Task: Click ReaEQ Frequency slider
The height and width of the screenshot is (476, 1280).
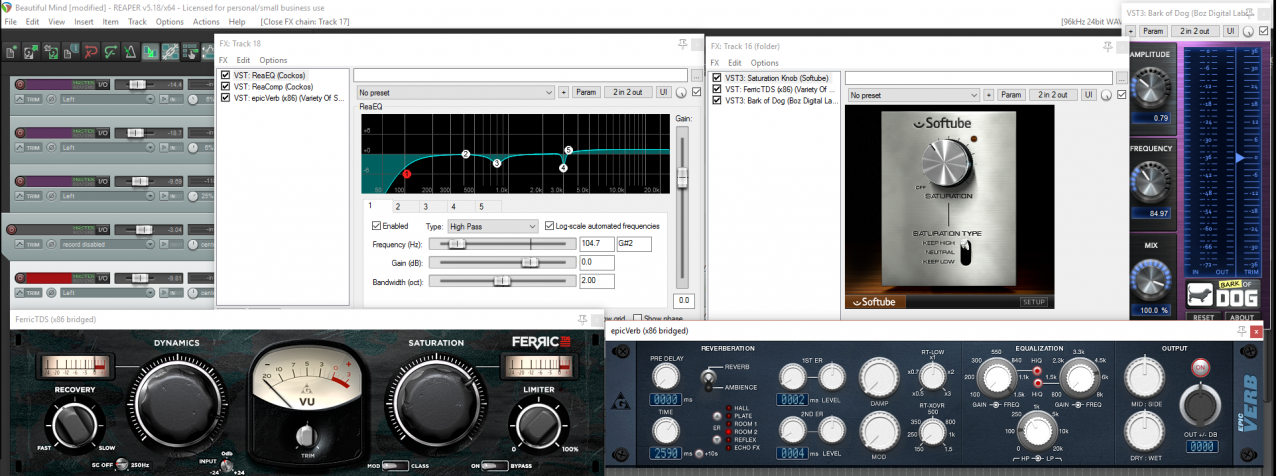Action: (x=502, y=244)
